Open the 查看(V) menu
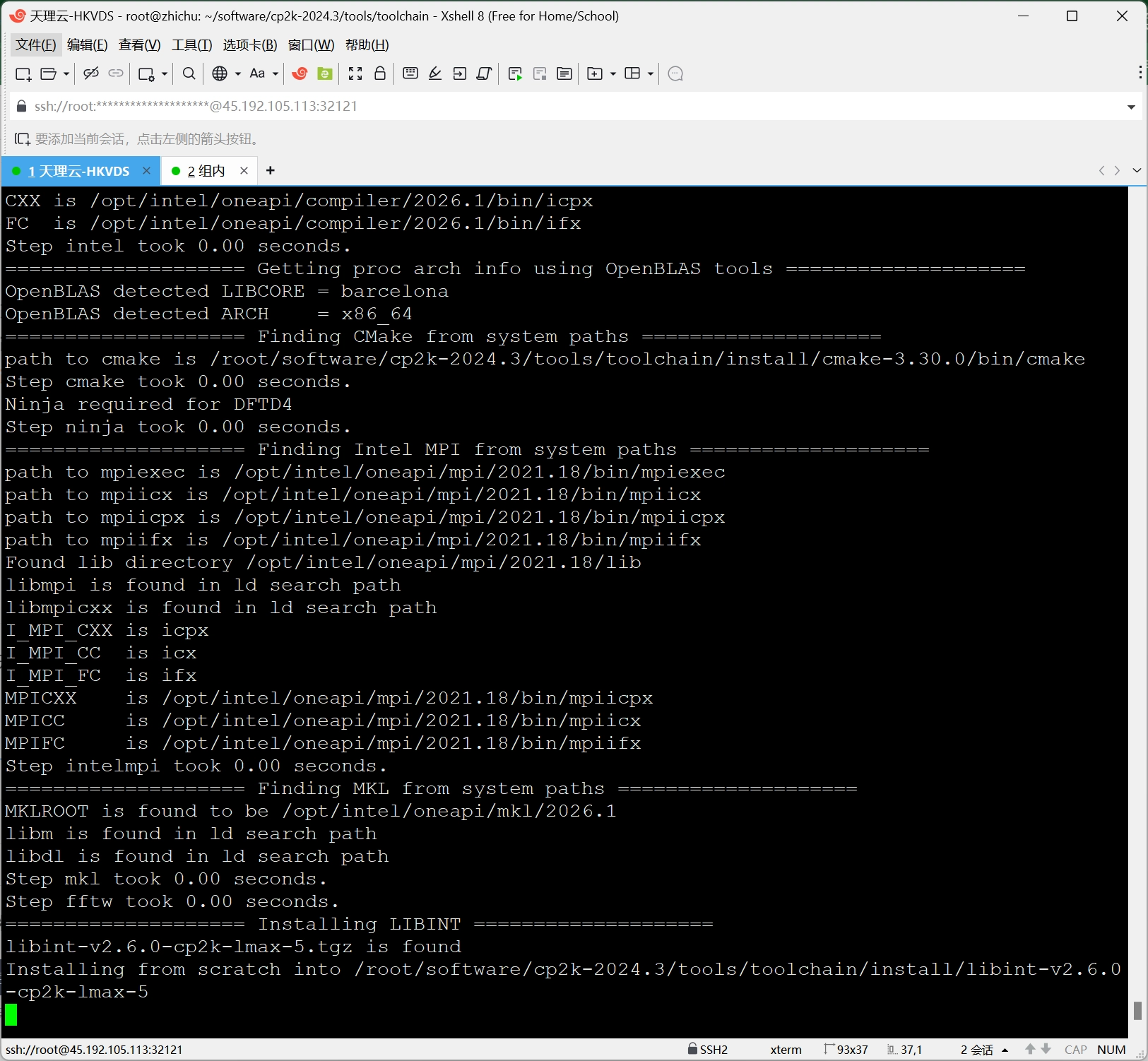Screen dimensions: 1148x1061 coord(140,45)
